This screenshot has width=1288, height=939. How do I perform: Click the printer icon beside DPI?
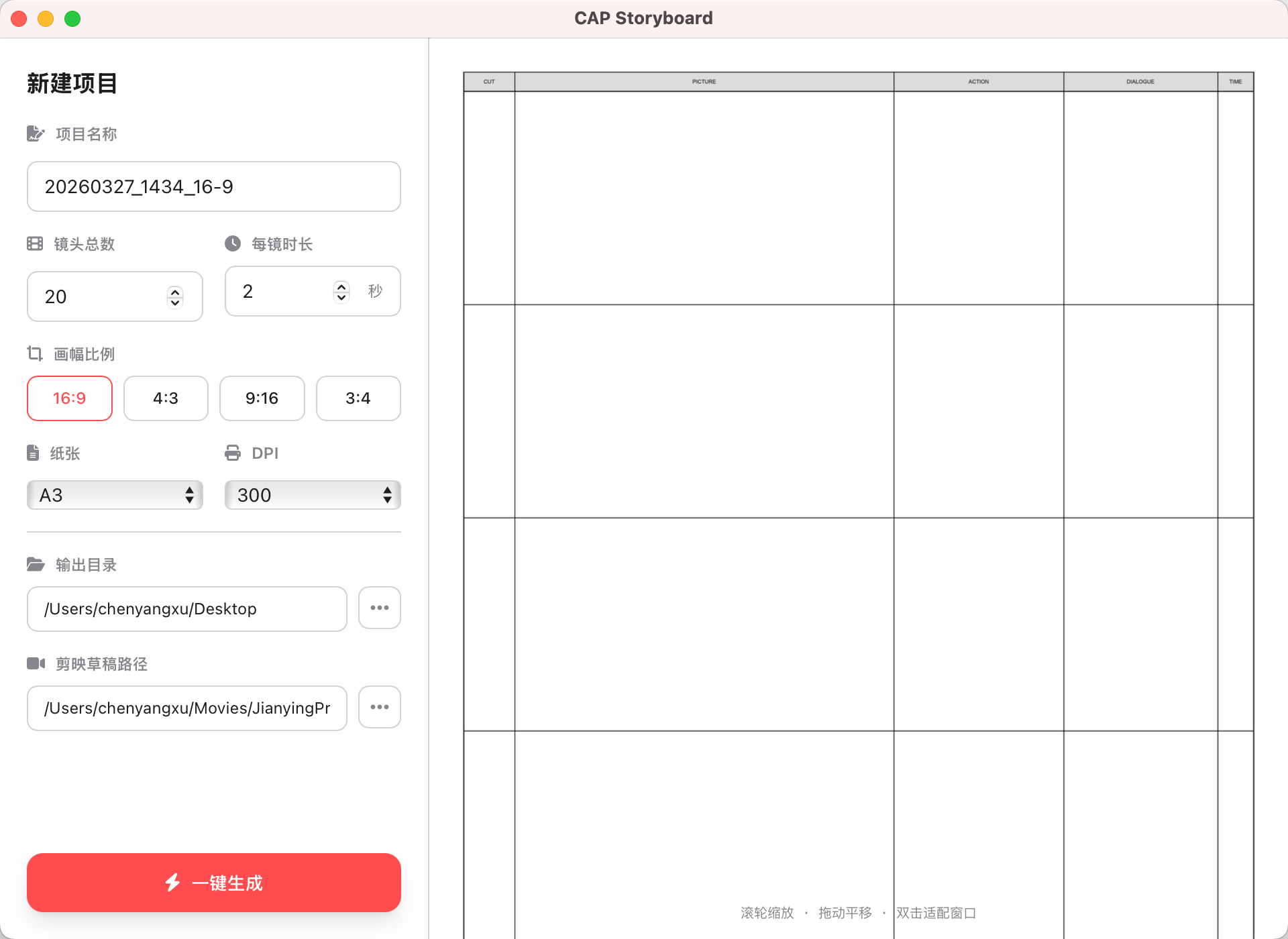tap(233, 453)
